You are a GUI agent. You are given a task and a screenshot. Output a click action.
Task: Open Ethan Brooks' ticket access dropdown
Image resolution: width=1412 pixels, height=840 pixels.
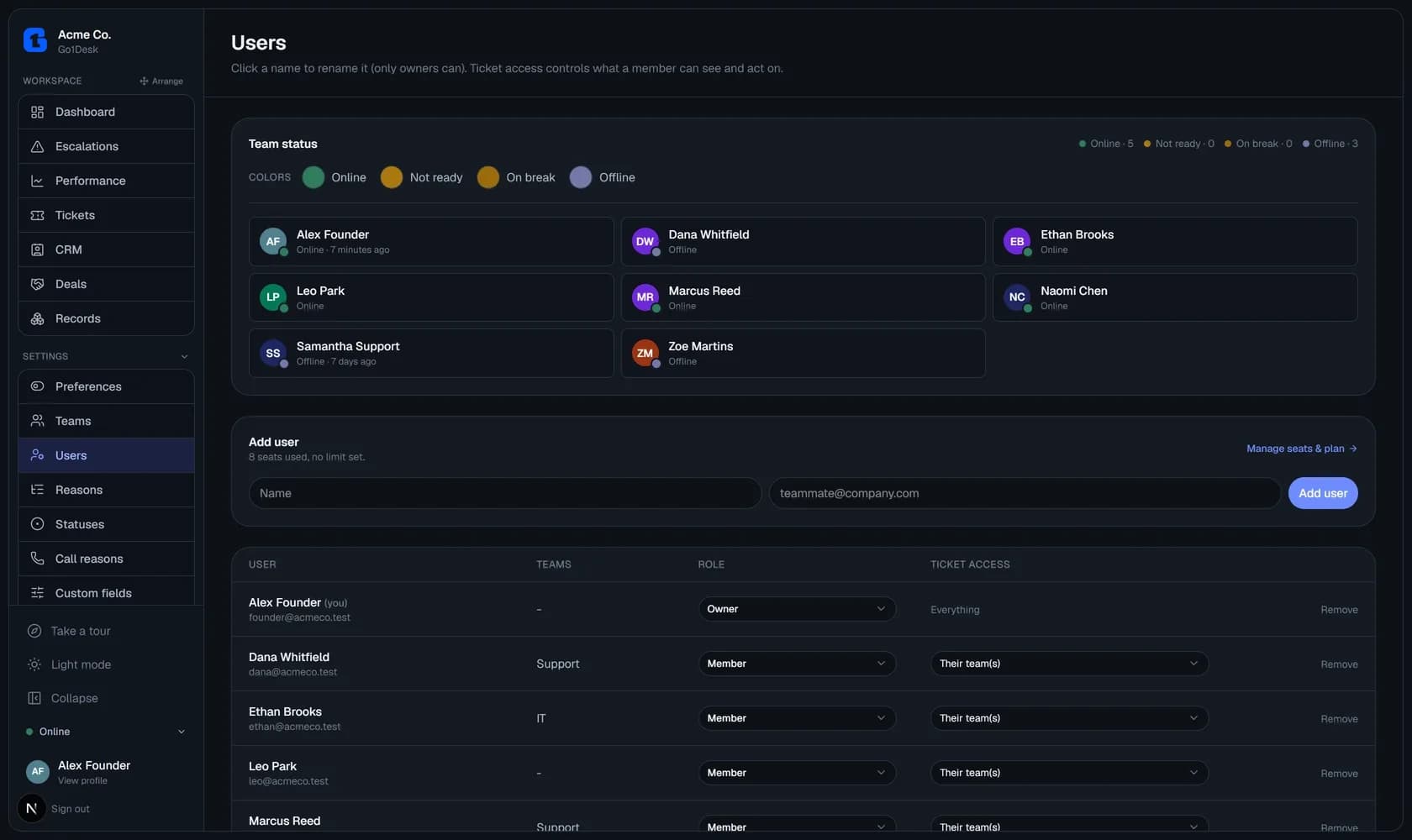[1069, 718]
